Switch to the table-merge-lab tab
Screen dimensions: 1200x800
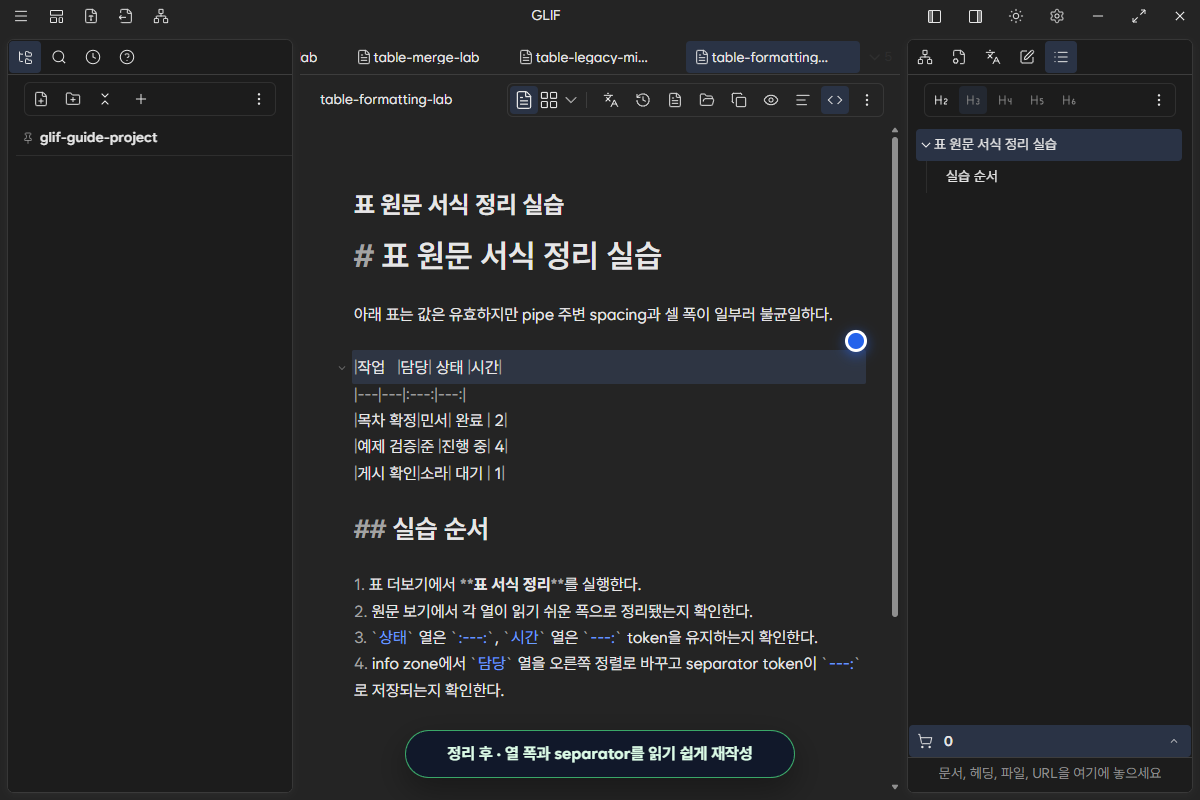[x=418, y=57]
